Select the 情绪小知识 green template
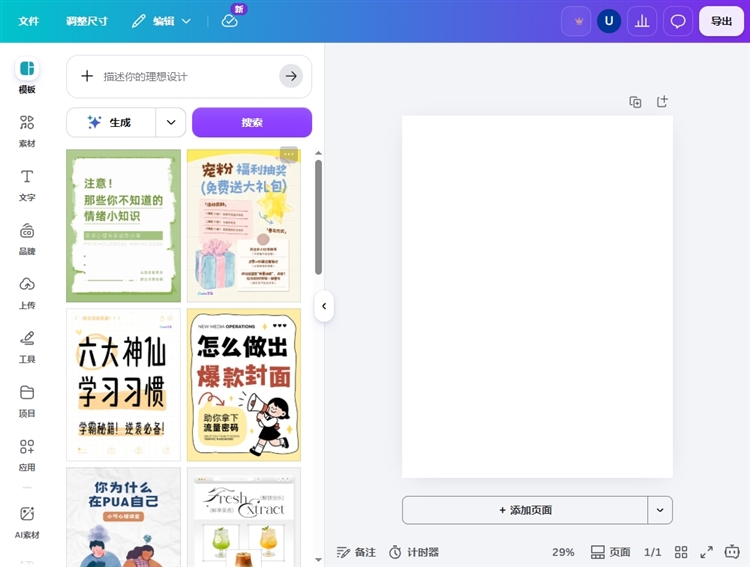This screenshot has height=567, width=750. [x=123, y=225]
